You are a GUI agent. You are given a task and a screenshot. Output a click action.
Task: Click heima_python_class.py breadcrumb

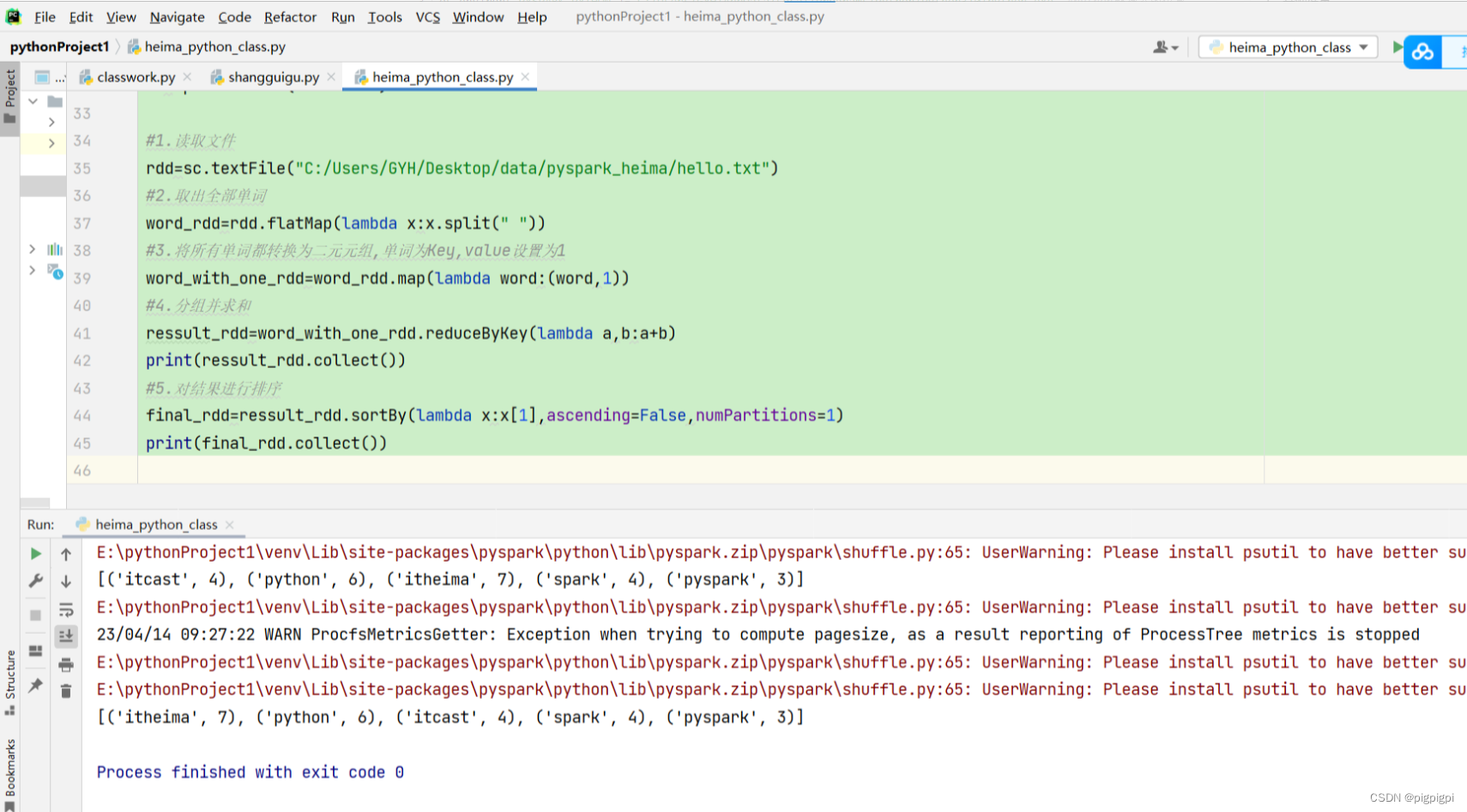[x=207, y=47]
